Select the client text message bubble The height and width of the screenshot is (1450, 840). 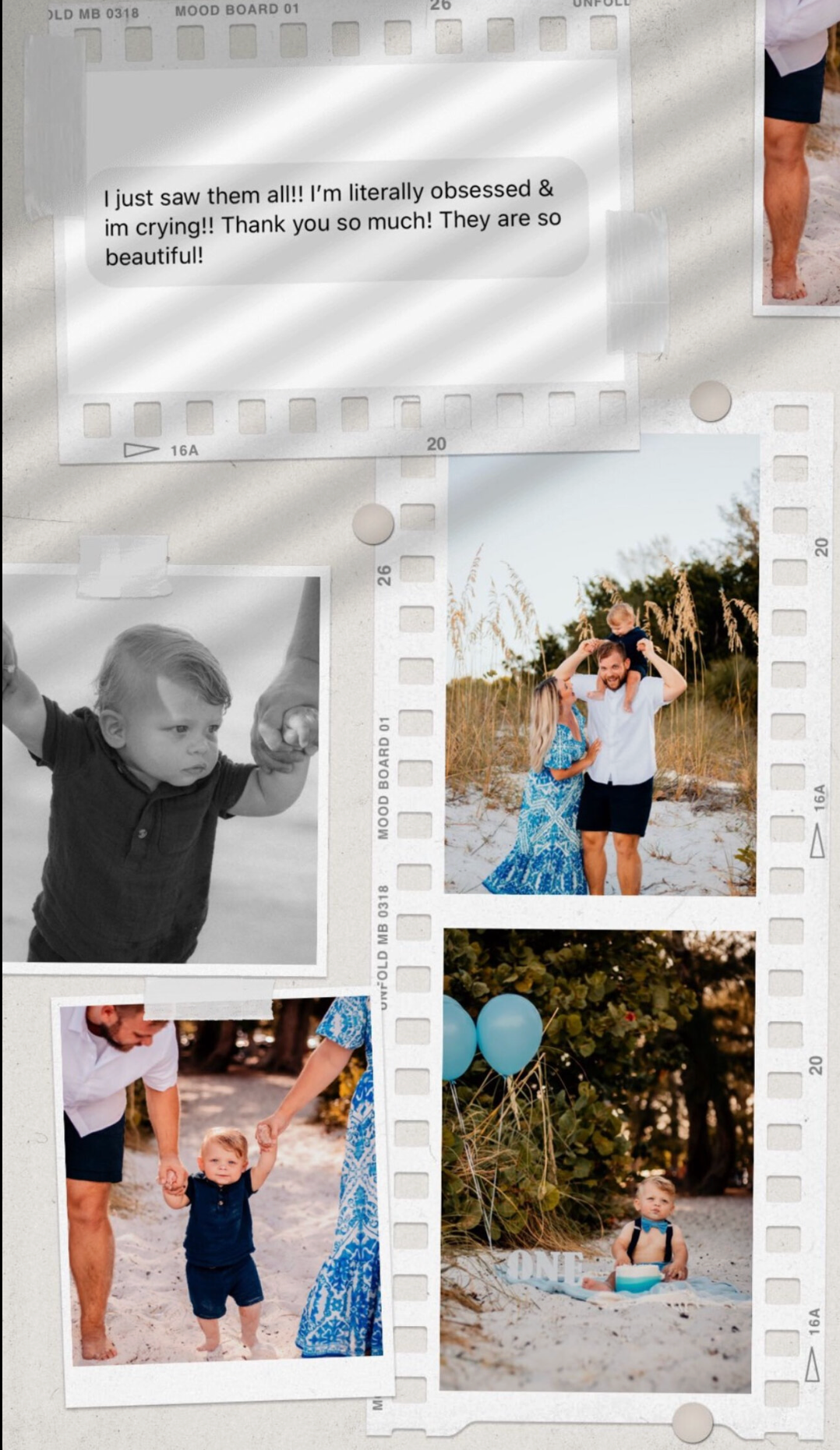tap(337, 222)
